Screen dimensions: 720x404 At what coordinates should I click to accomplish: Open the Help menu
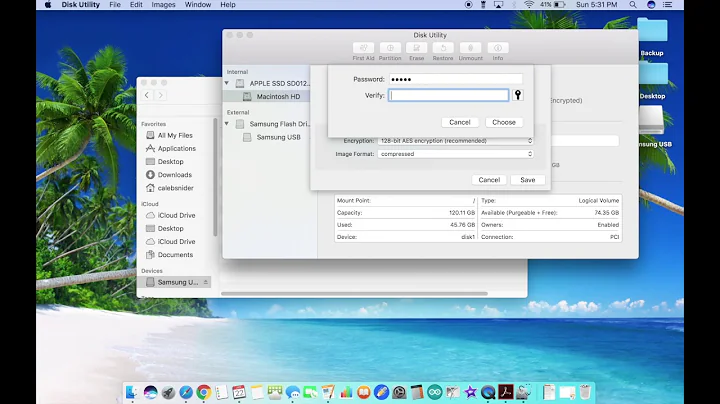pos(228,5)
